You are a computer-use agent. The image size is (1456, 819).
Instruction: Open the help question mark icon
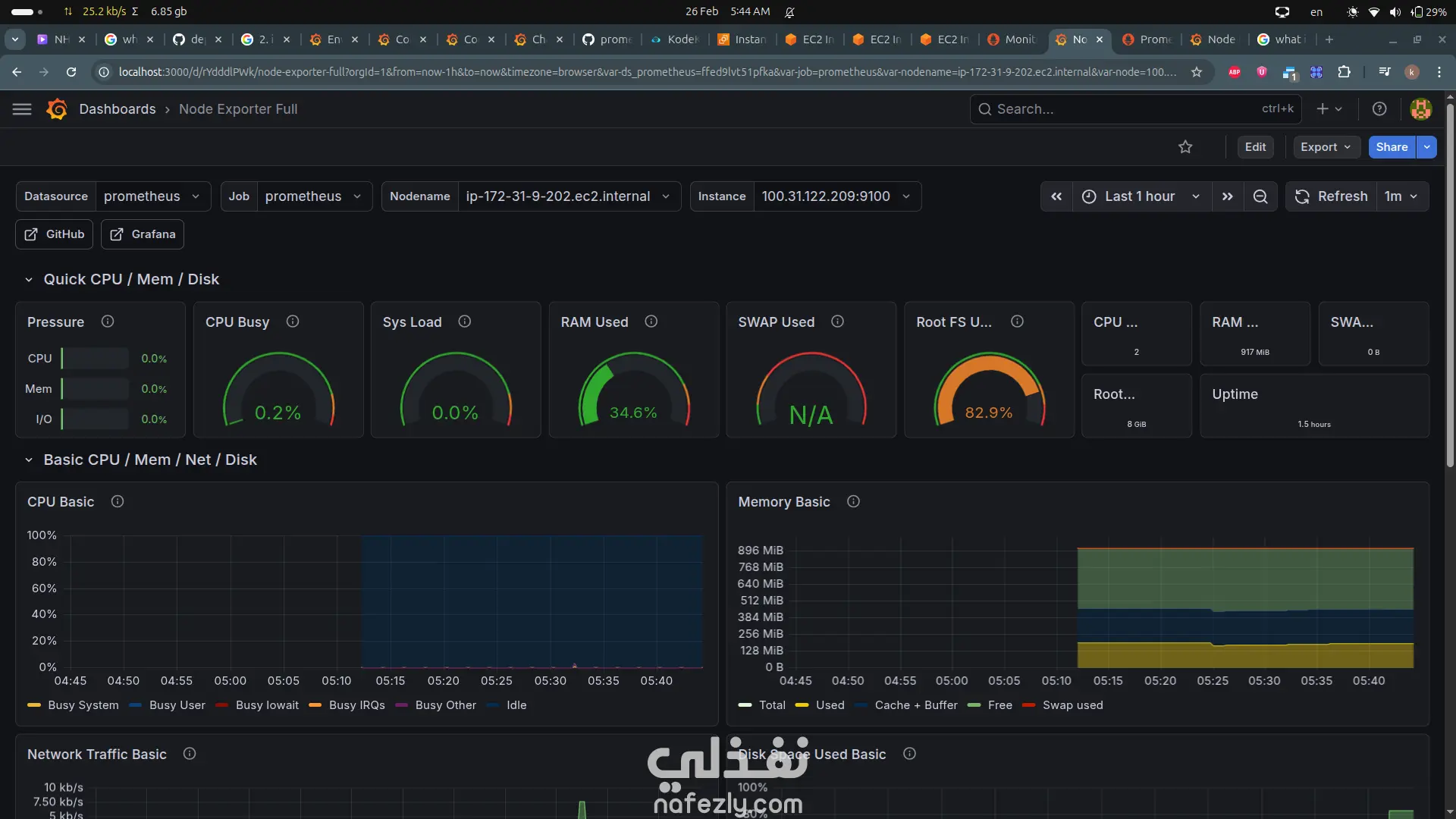pyautogui.click(x=1379, y=109)
